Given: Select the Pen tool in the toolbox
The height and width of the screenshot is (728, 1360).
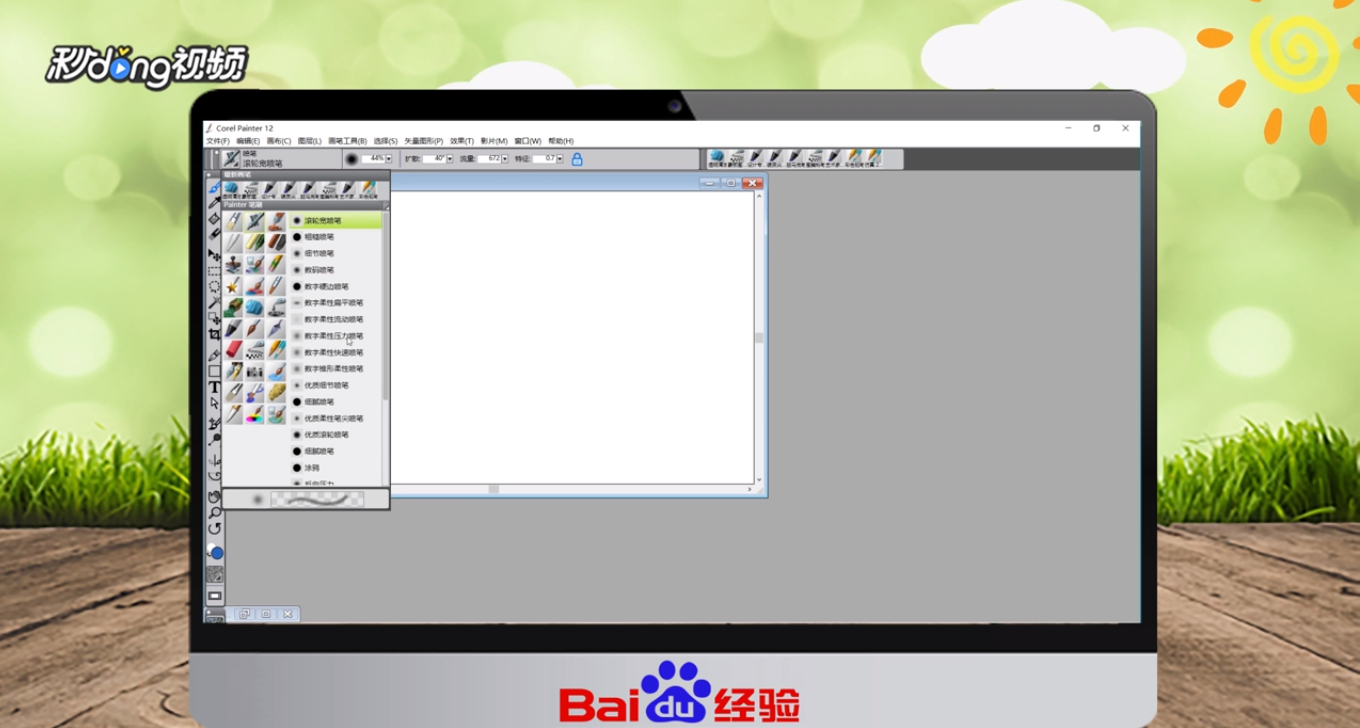Looking at the screenshot, I should coord(214,354).
